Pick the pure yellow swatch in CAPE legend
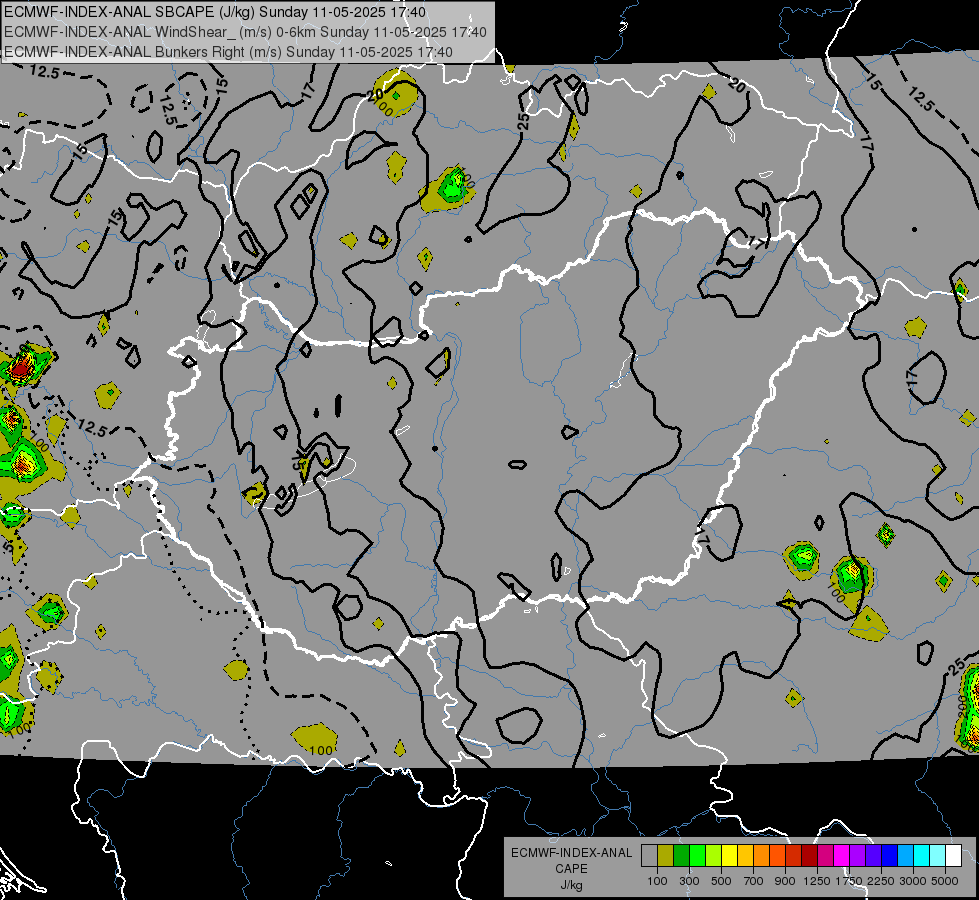This screenshot has height=900, width=979. [x=729, y=855]
